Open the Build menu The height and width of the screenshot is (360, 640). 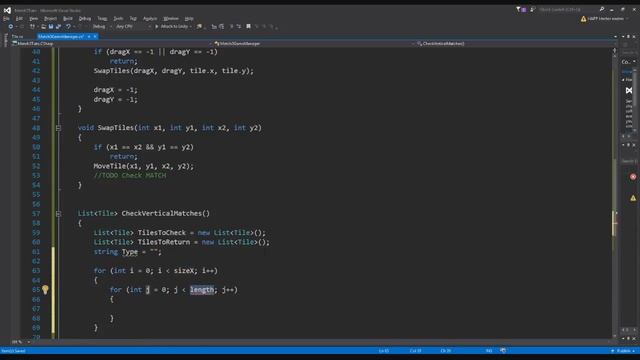click(x=68, y=19)
